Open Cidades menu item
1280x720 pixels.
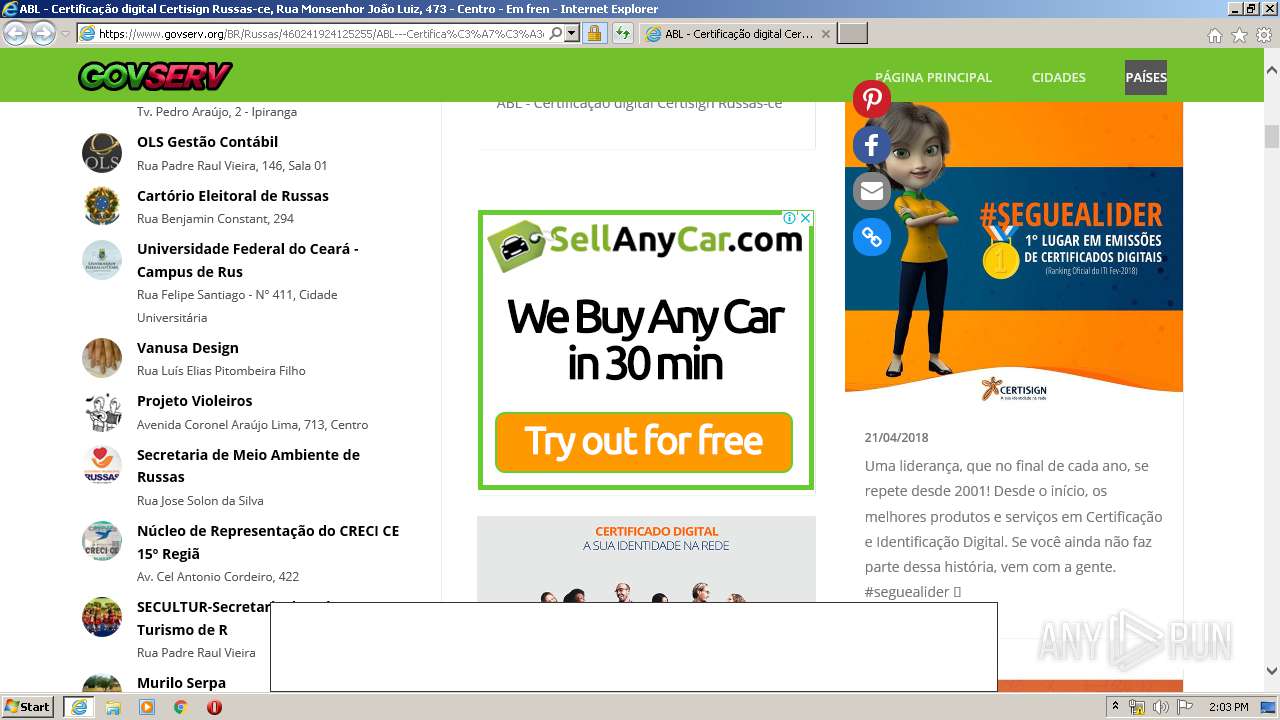[1058, 77]
